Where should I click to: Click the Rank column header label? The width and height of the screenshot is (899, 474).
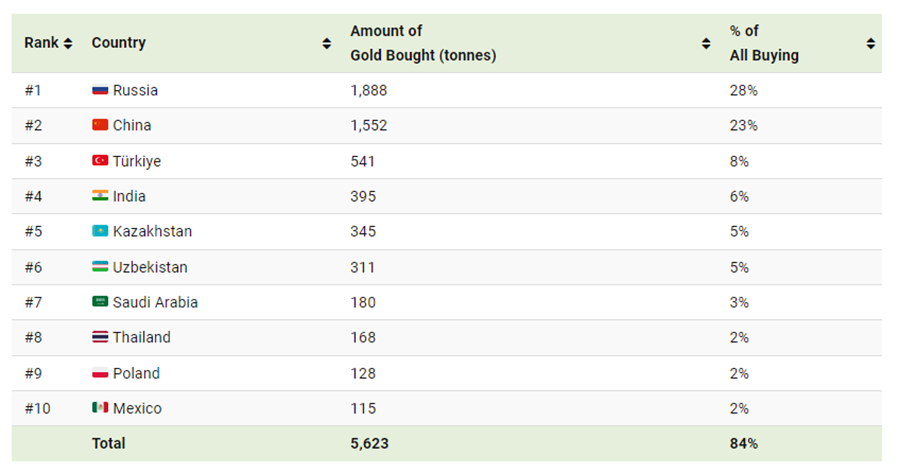point(41,43)
